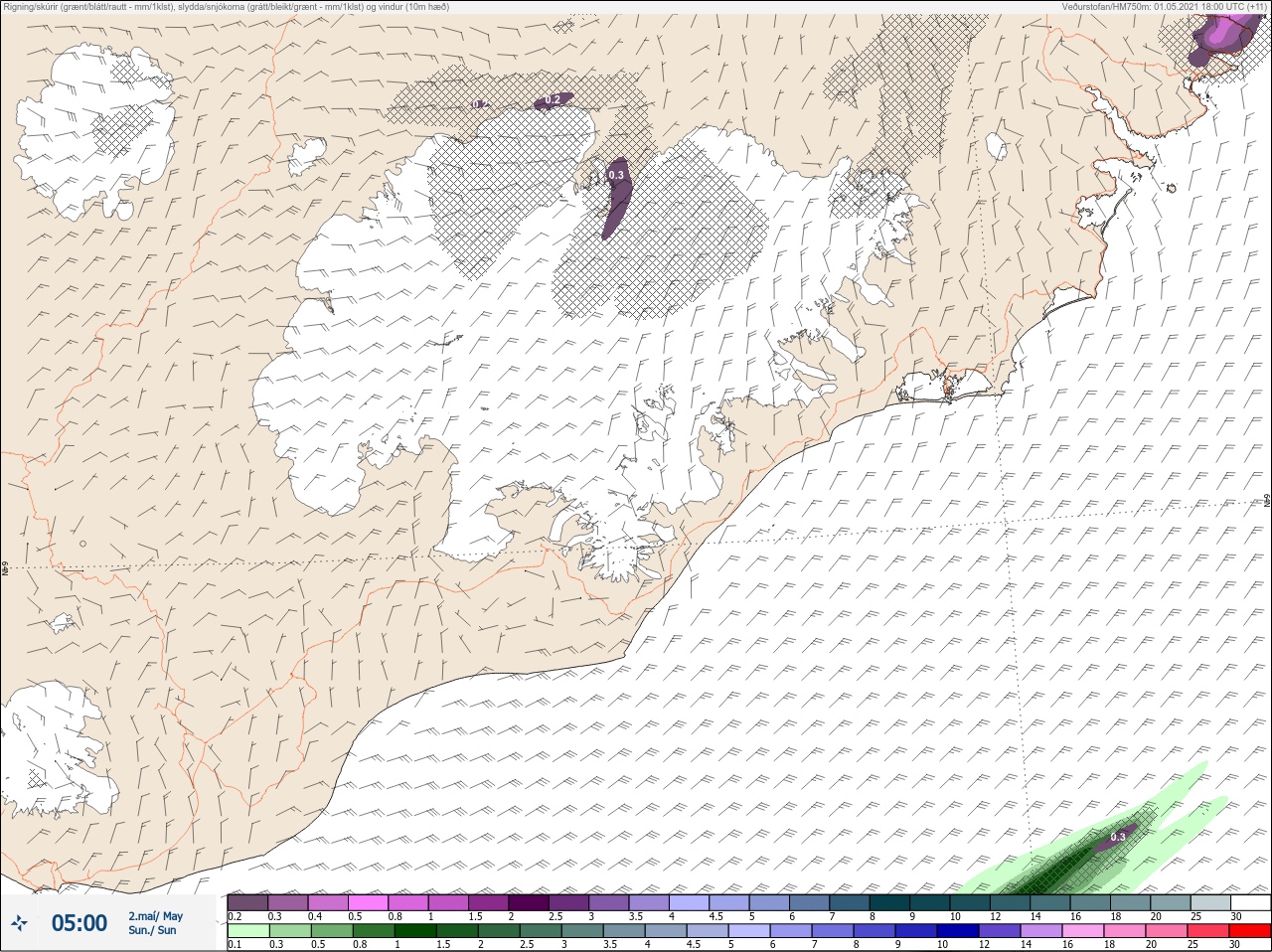
Task: Click the 0.2 label on the northern purple patch
Action: [x=554, y=99]
